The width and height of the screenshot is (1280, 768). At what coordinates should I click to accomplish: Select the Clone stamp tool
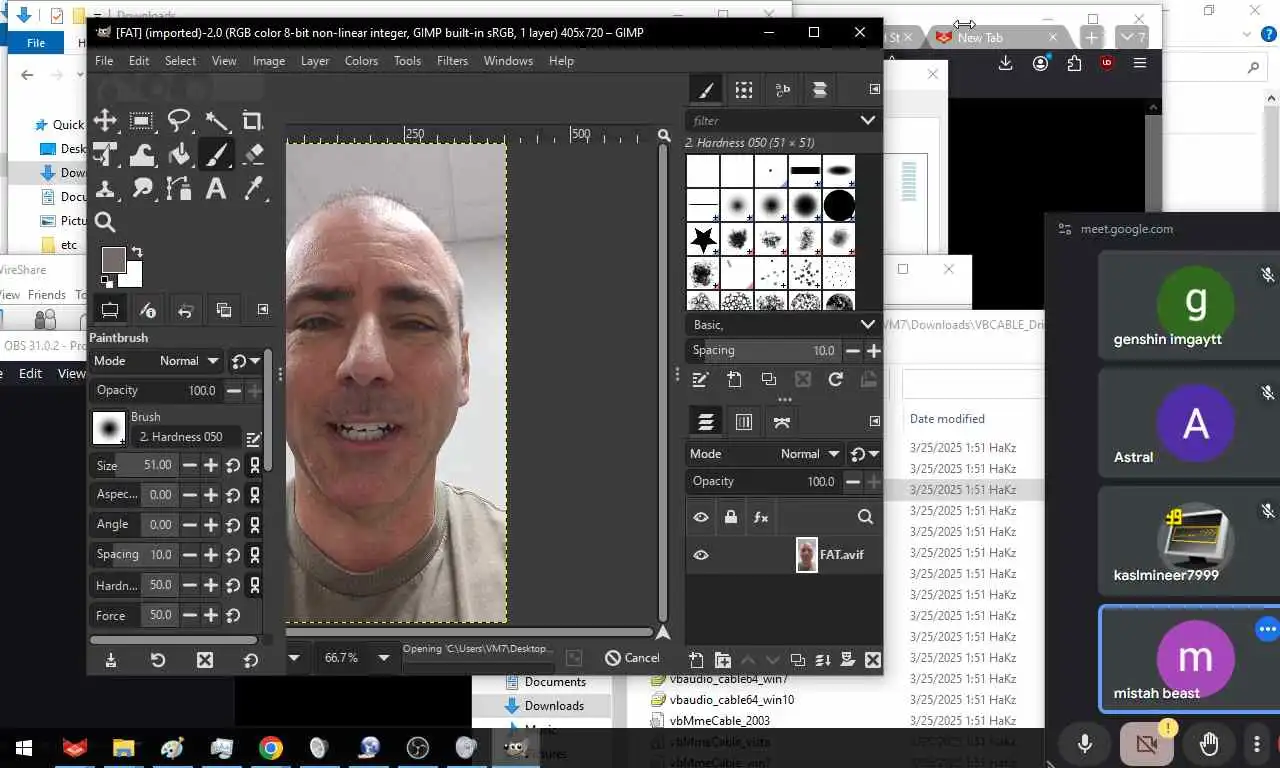coord(105,188)
